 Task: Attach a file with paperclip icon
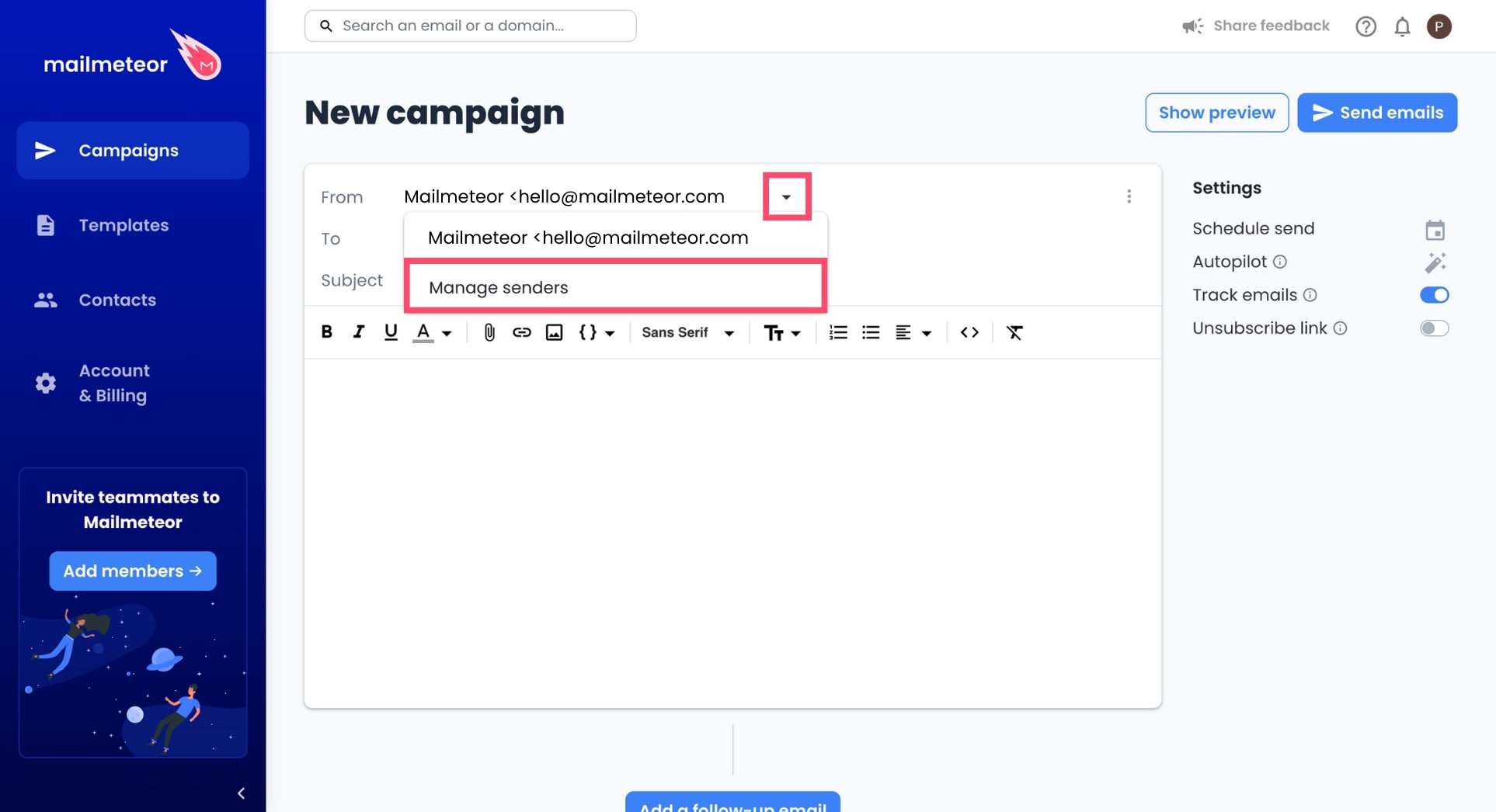click(489, 332)
